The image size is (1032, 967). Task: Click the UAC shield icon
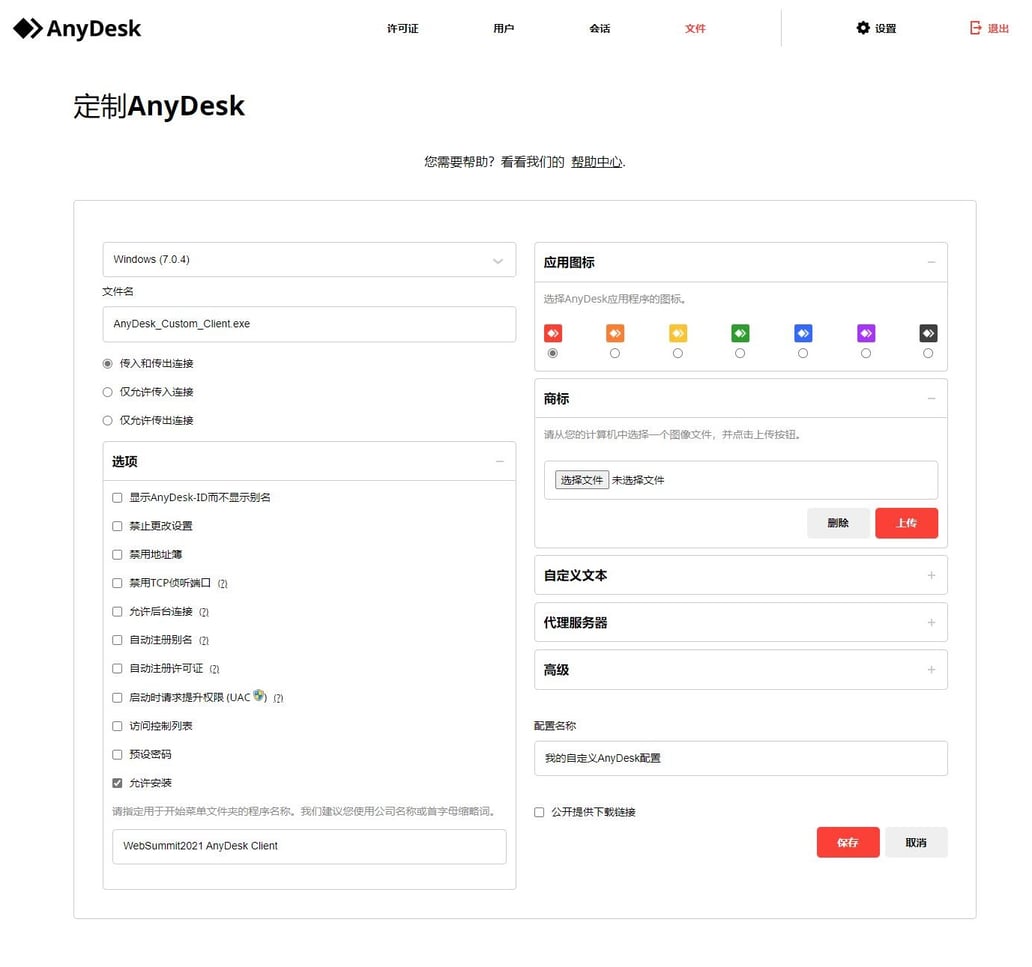259,695
